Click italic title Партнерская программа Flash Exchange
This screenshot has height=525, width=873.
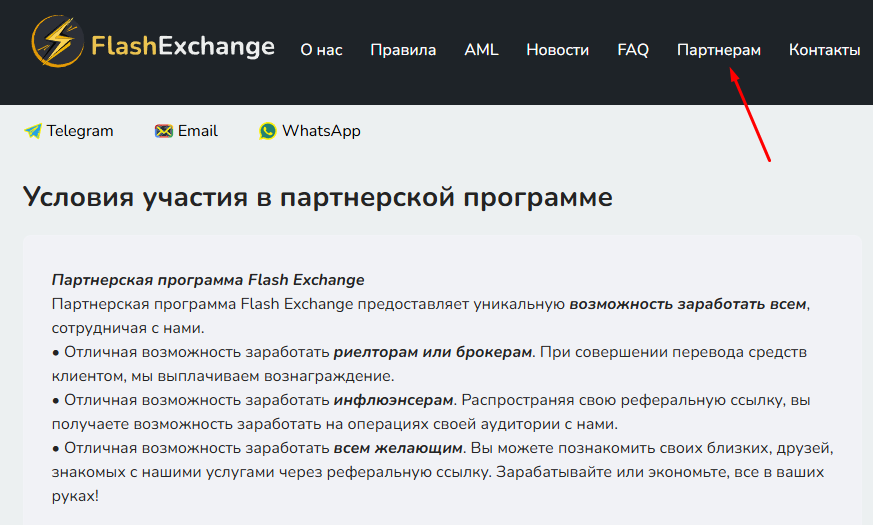[x=208, y=280]
